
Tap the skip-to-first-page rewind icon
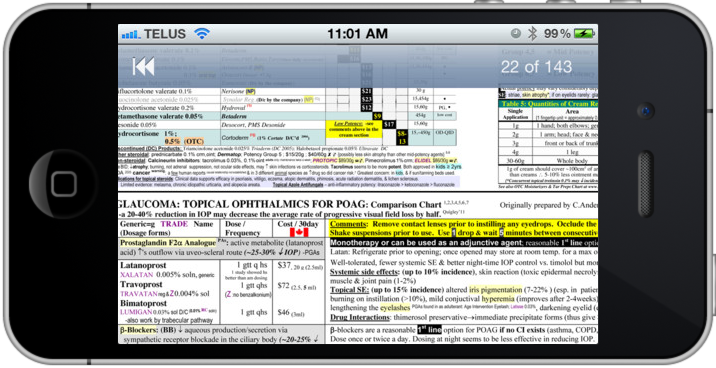[x=143, y=67]
